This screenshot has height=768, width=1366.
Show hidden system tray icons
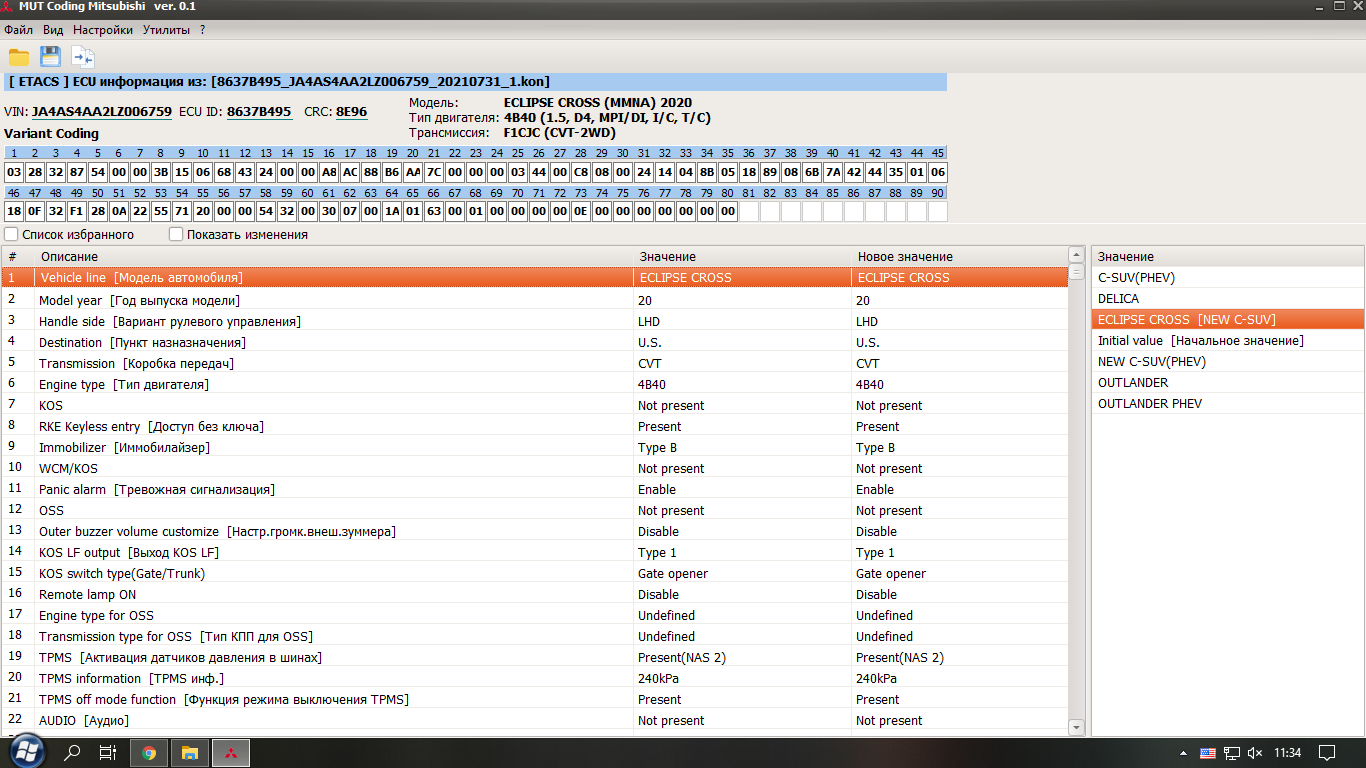click(1186, 753)
